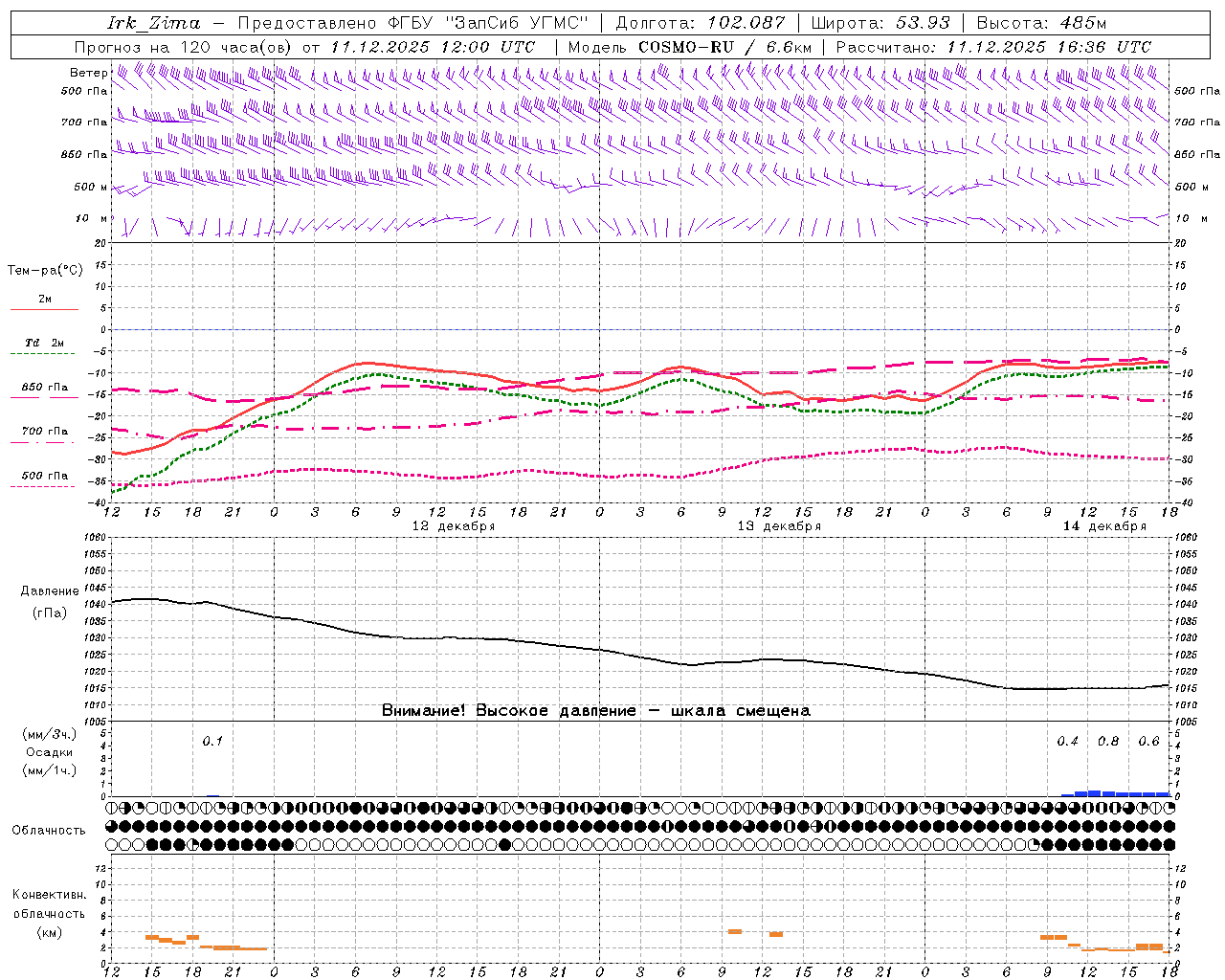The image size is (1225, 980).
Task: Click the "Тем-ра(°C)" temperature label
Action: click(x=45, y=270)
